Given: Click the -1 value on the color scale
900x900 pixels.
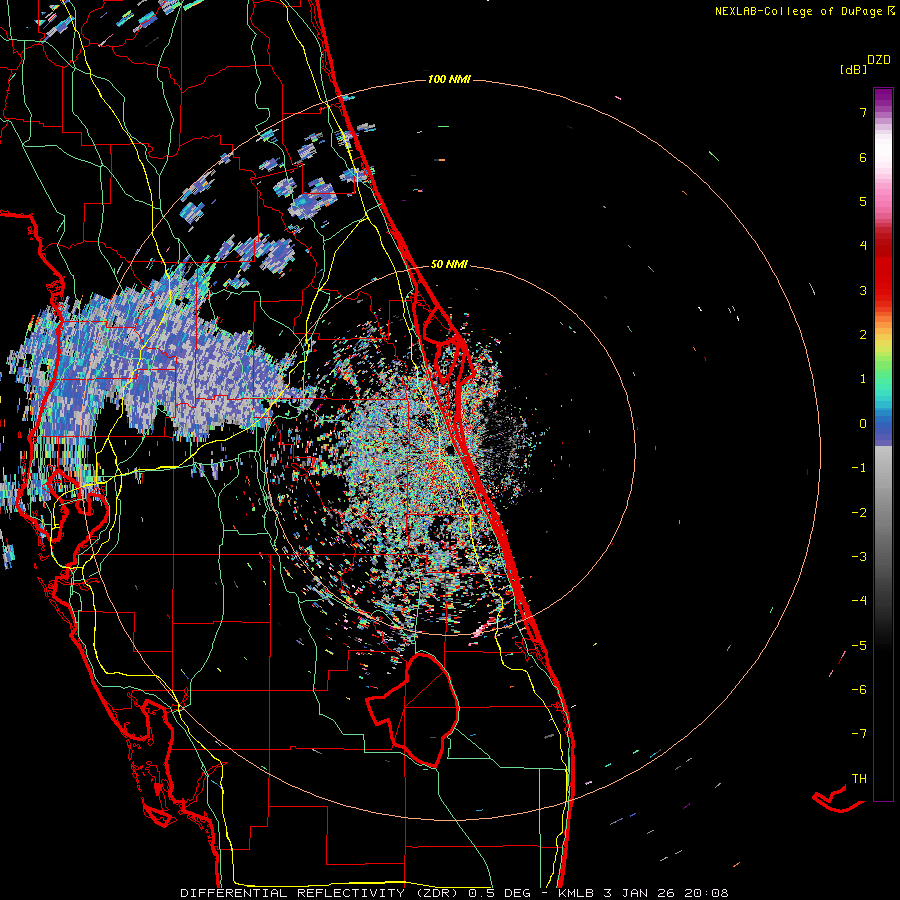Looking at the screenshot, I should (x=859, y=468).
